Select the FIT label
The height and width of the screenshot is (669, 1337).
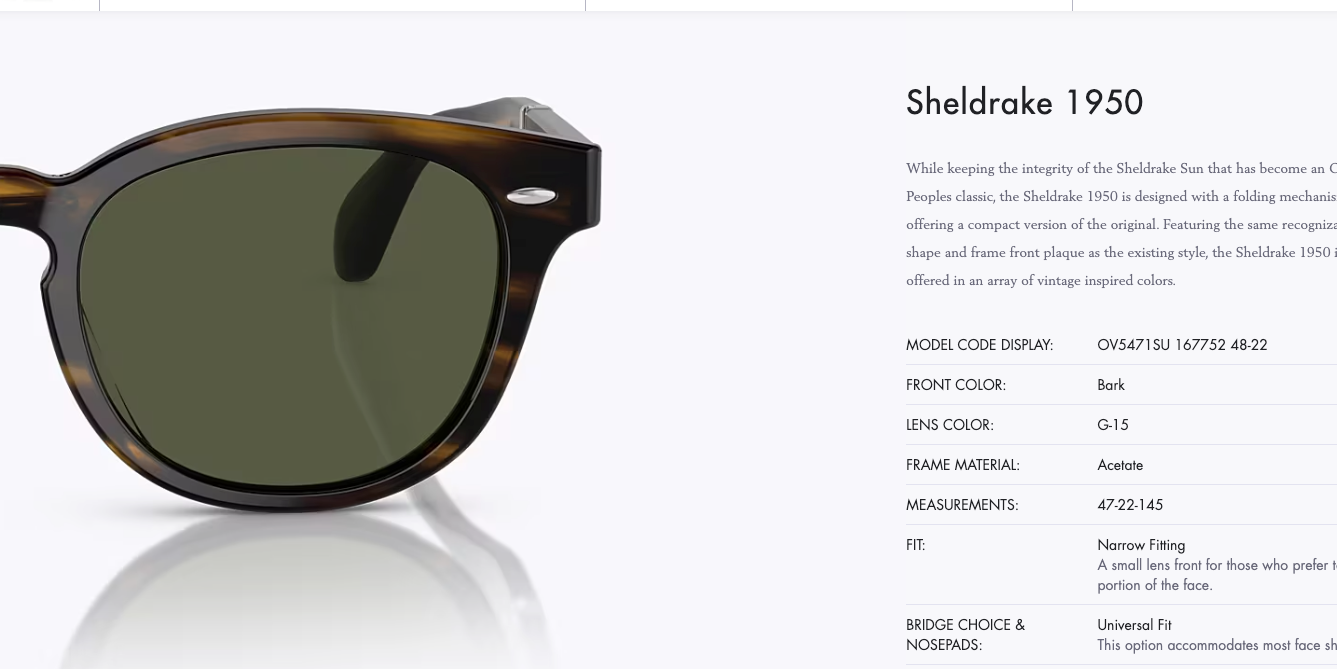point(916,545)
